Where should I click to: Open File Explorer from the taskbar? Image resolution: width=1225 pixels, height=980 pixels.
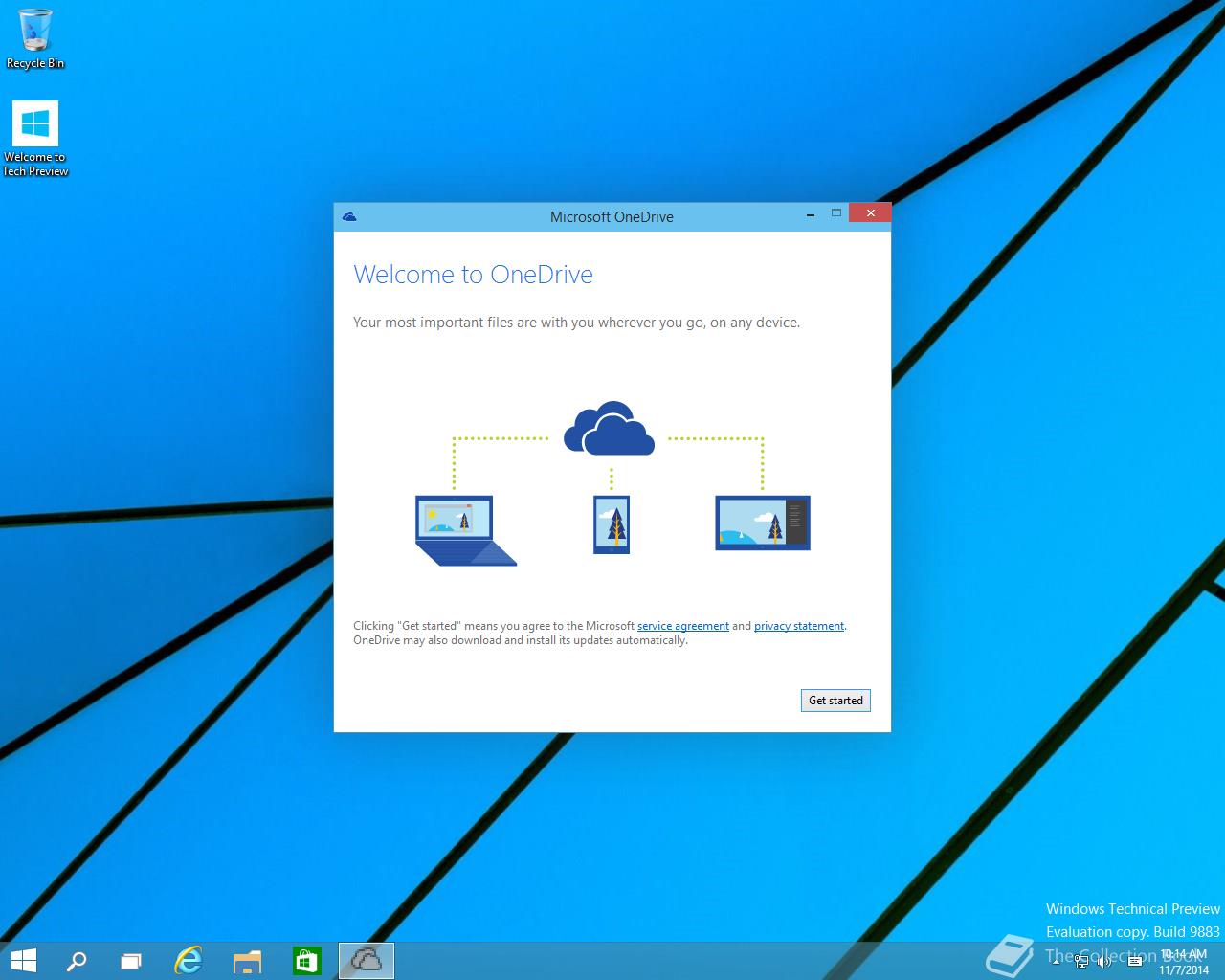click(247, 960)
